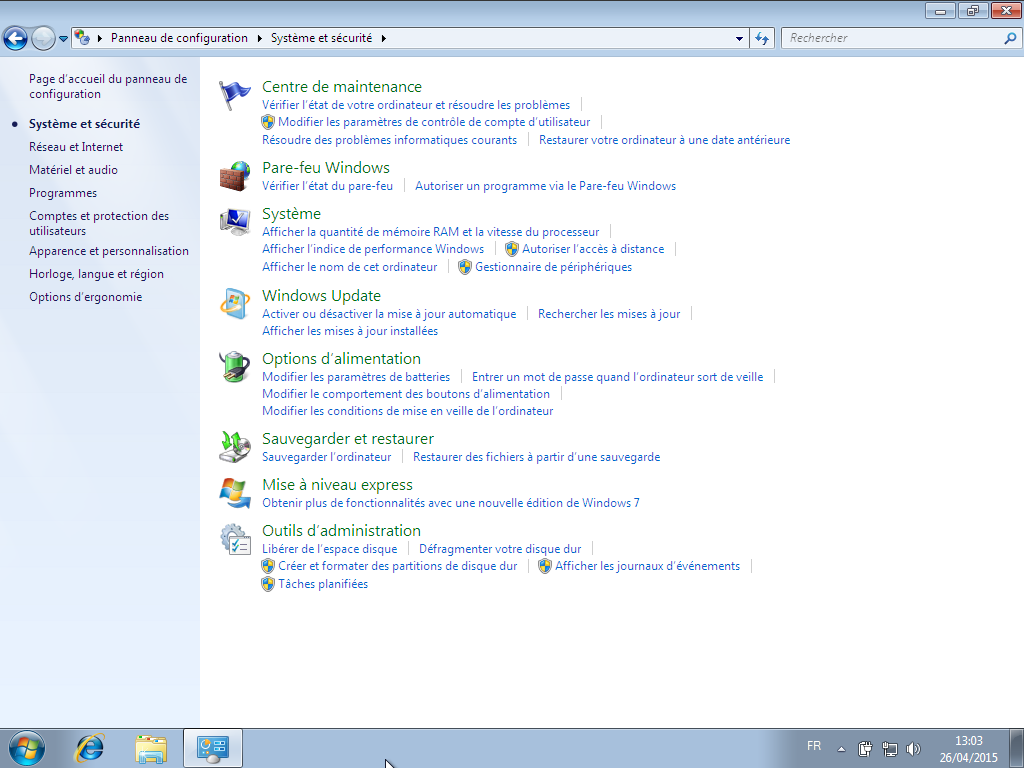Click the Show desktop strip by the clock
Viewport: 1024px width, 768px height.
[1016, 748]
